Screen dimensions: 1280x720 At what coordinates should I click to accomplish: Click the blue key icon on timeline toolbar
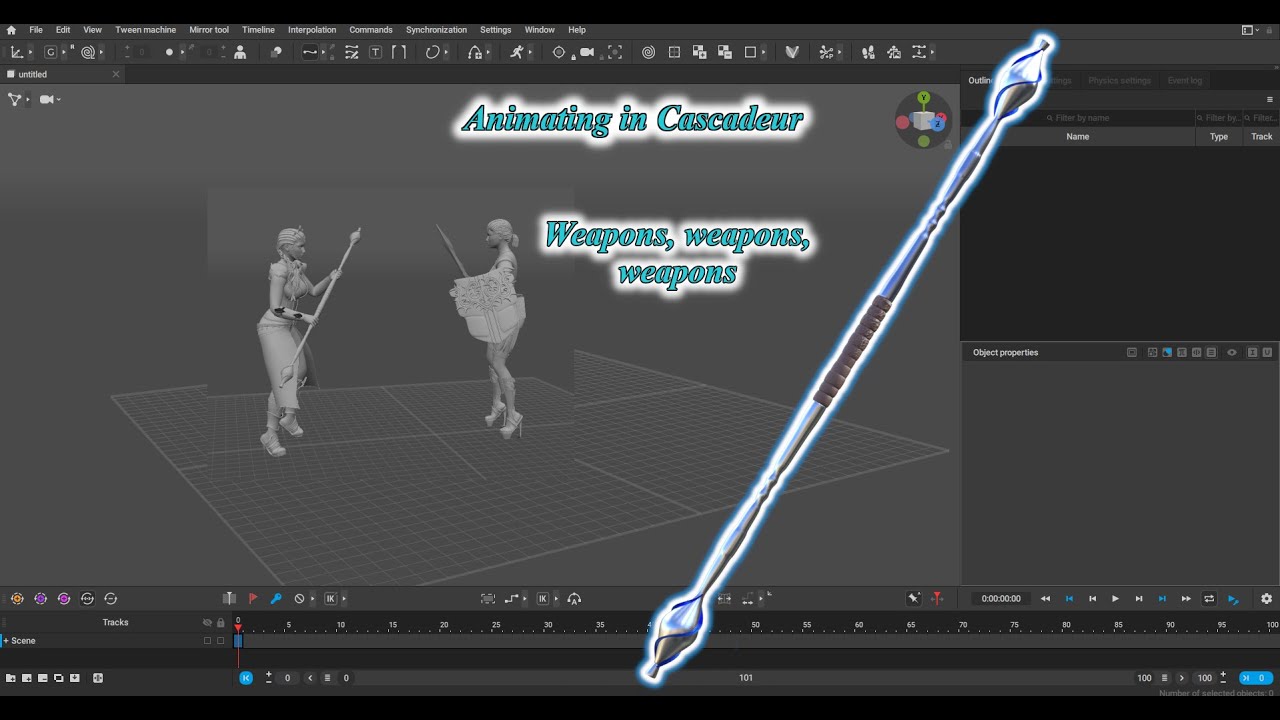click(x=276, y=599)
